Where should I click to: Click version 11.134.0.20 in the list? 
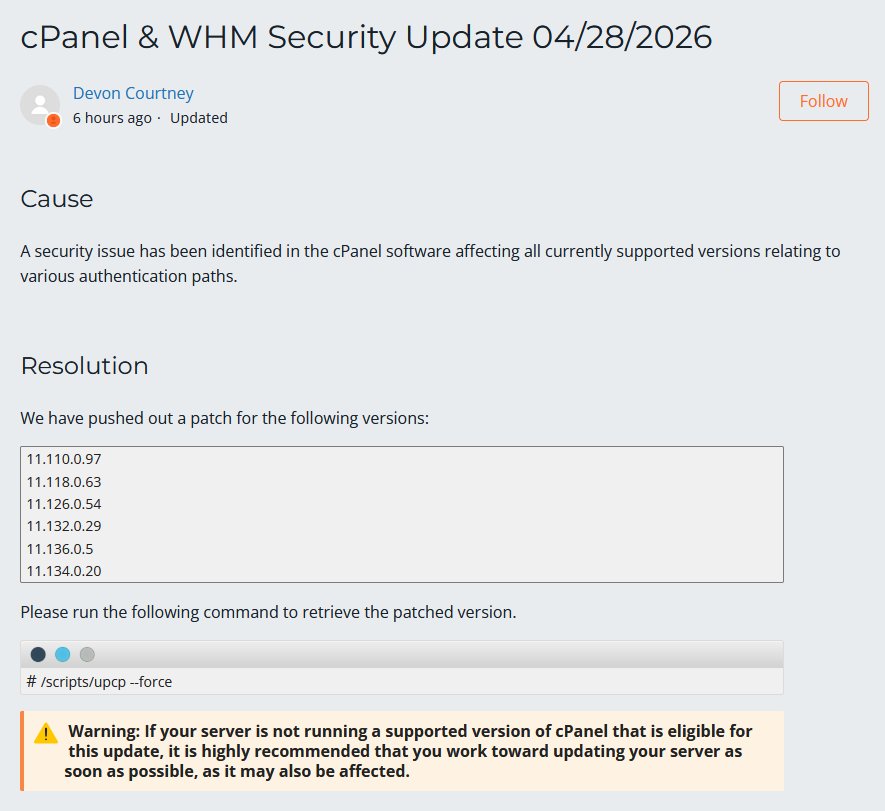click(64, 571)
